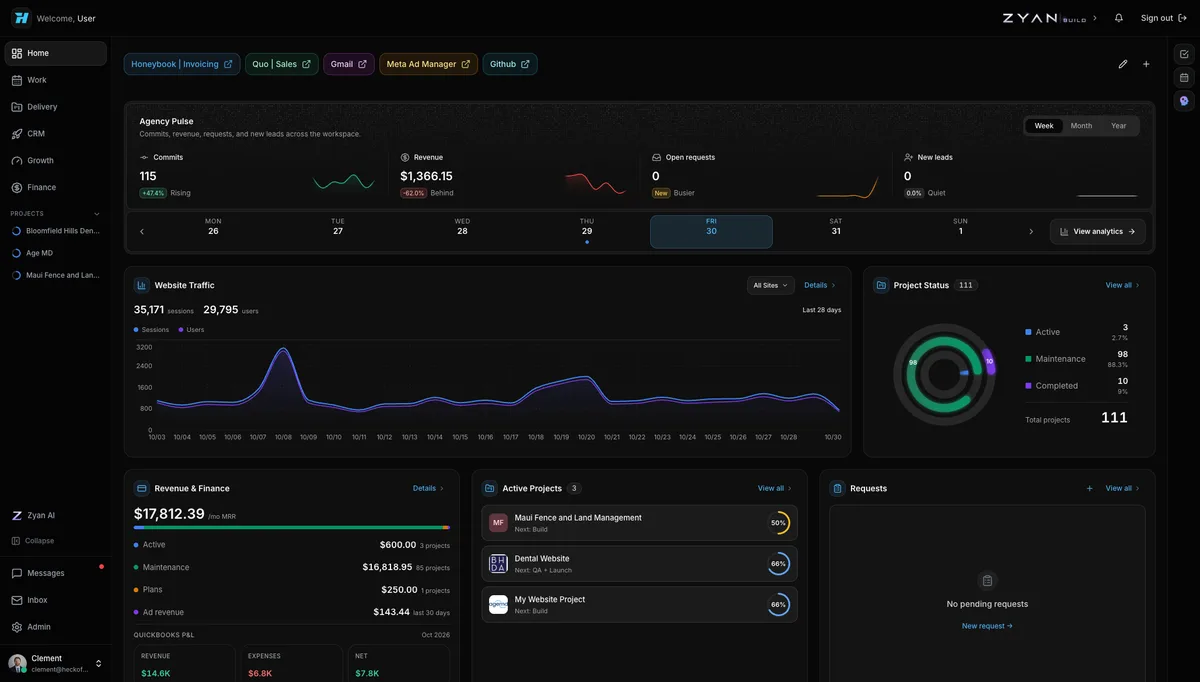Go to previous week in the day strip
Viewport: 1200px width, 682px height.
(142, 231)
